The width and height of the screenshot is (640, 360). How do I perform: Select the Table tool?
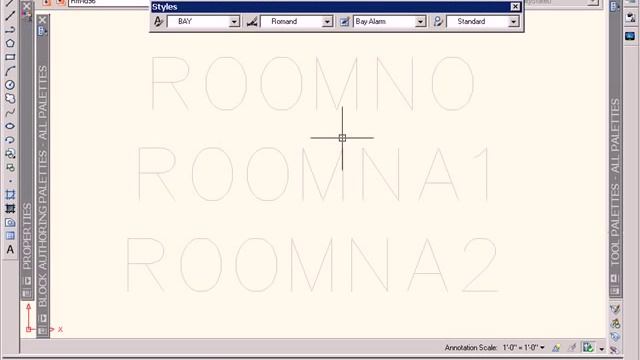point(10,236)
